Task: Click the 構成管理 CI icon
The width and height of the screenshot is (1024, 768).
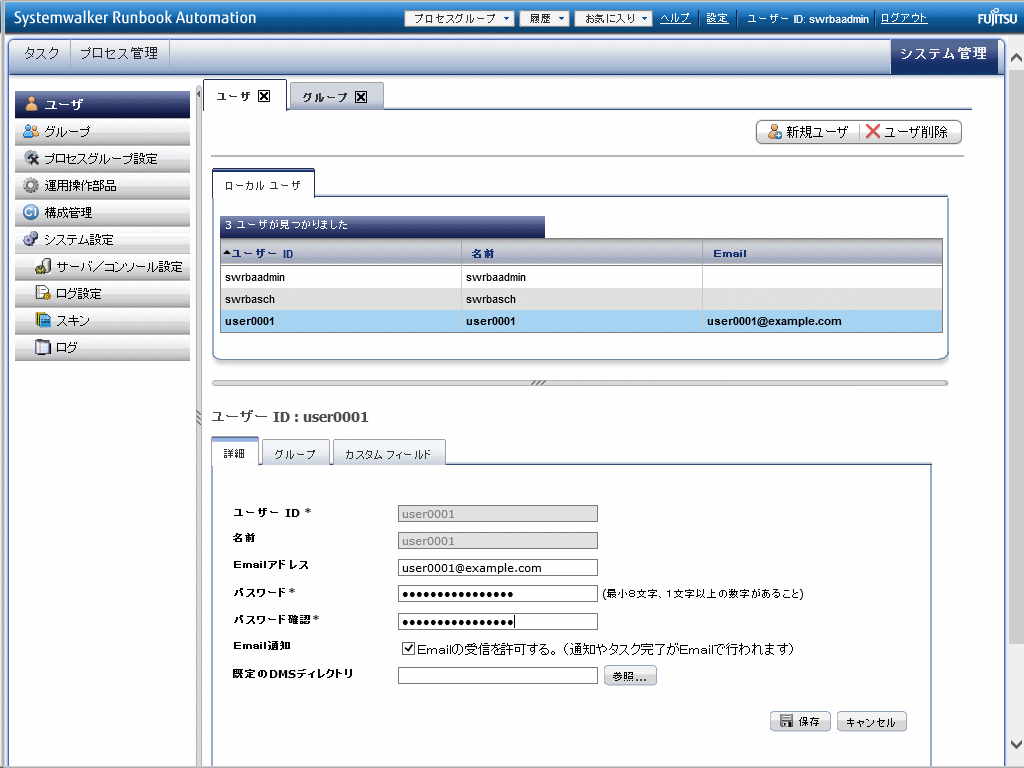Action: [31, 212]
